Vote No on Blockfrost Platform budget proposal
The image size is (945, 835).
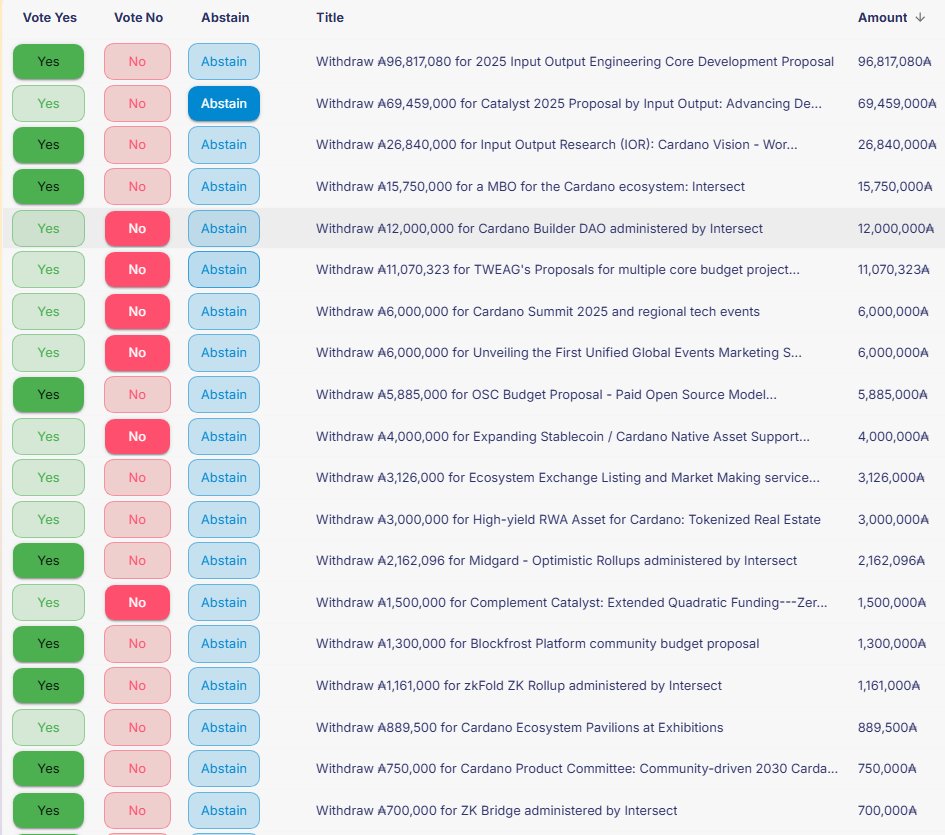(137, 644)
